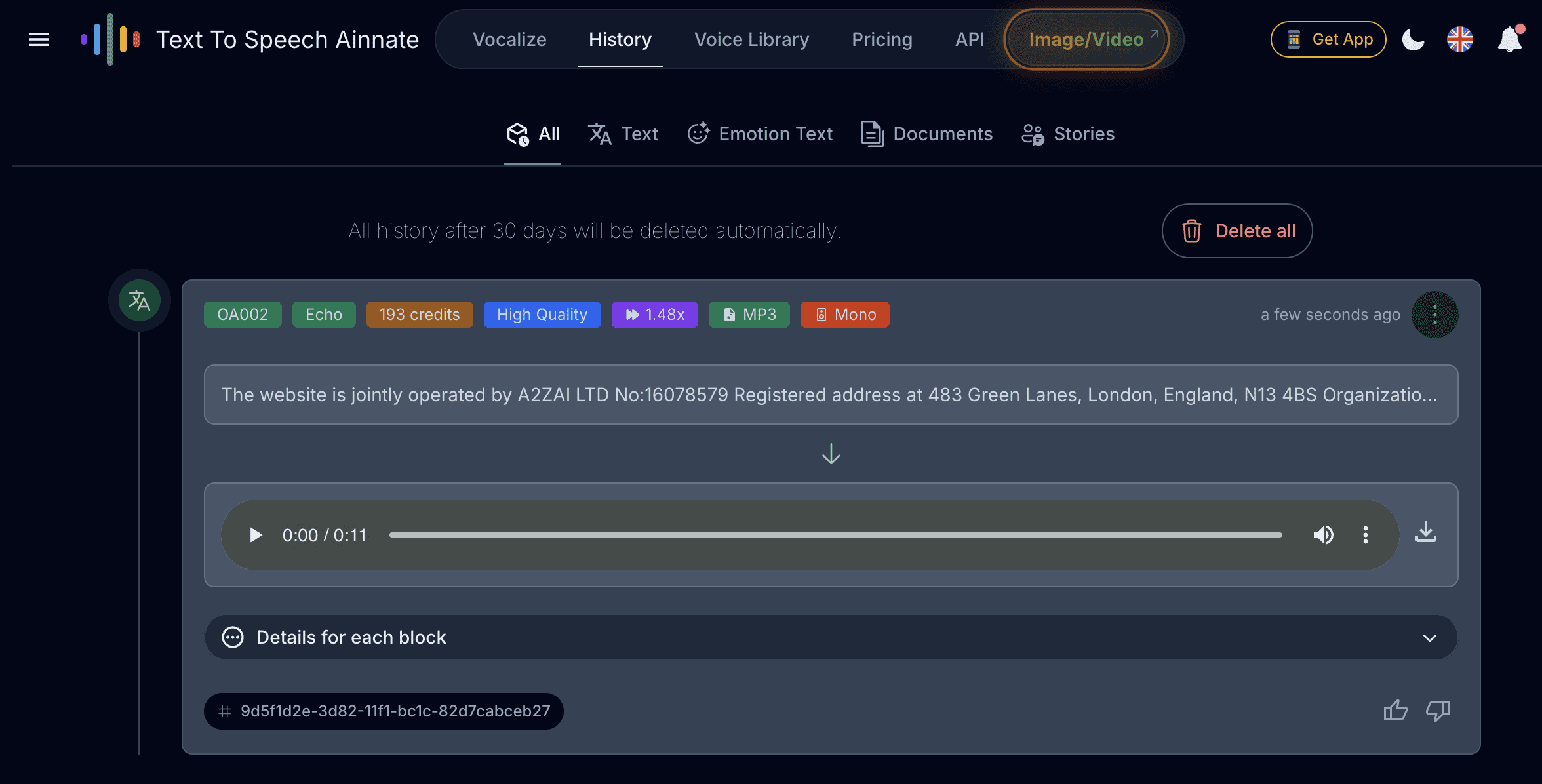Screen dimensions: 1542x784
Task: Seek on the audio progress bar
Action: 835,536
